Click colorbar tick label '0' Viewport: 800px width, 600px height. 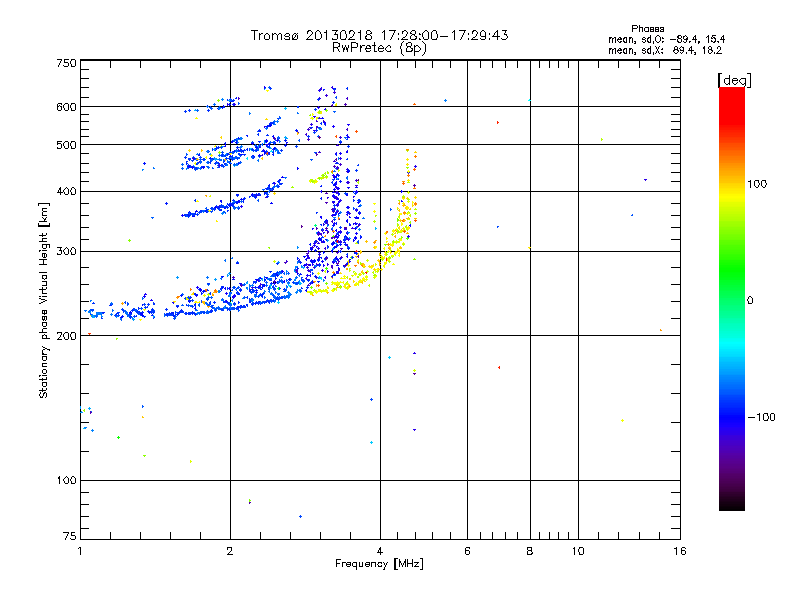[750, 300]
